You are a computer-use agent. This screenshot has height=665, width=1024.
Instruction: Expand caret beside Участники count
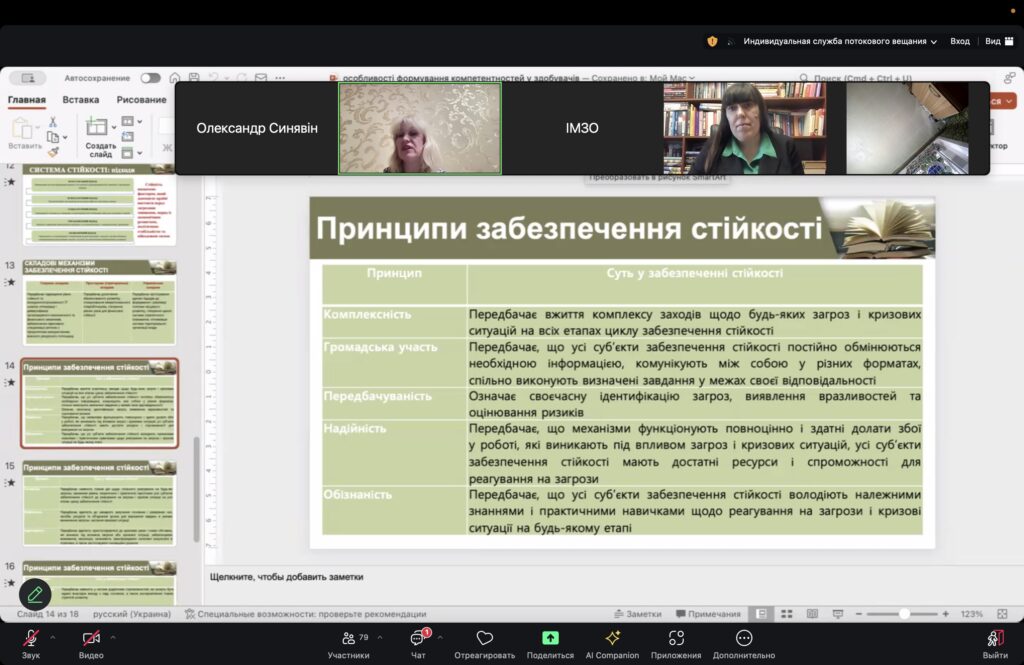(x=380, y=638)
